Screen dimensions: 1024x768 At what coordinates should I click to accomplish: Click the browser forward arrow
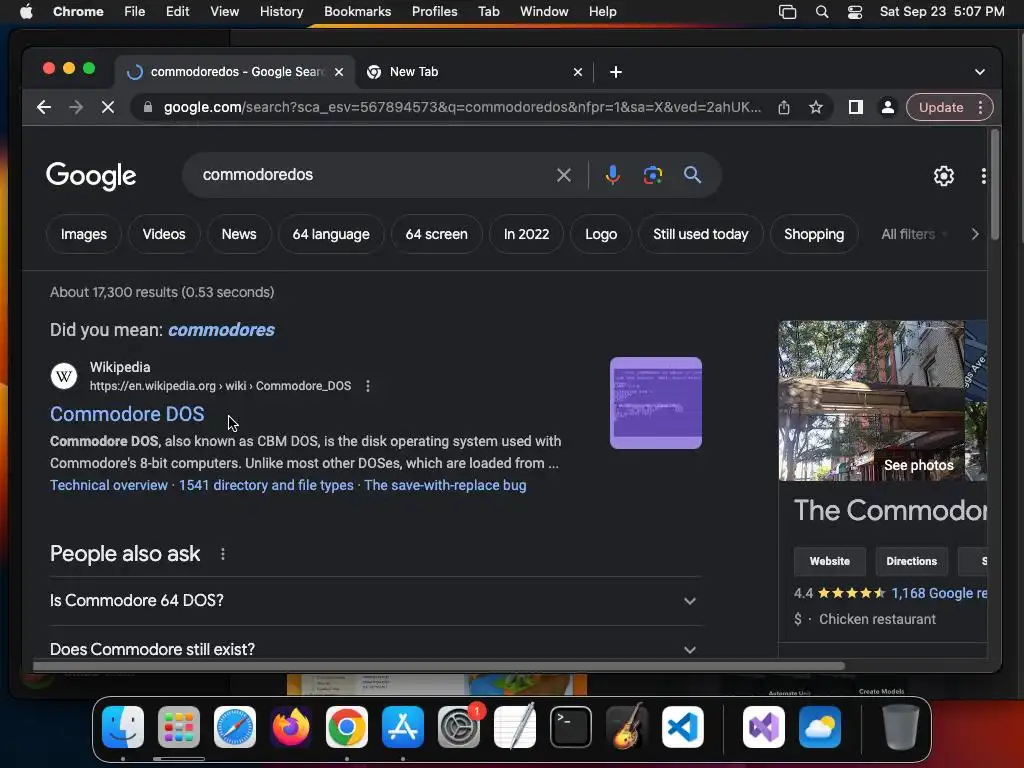(76, 107)
